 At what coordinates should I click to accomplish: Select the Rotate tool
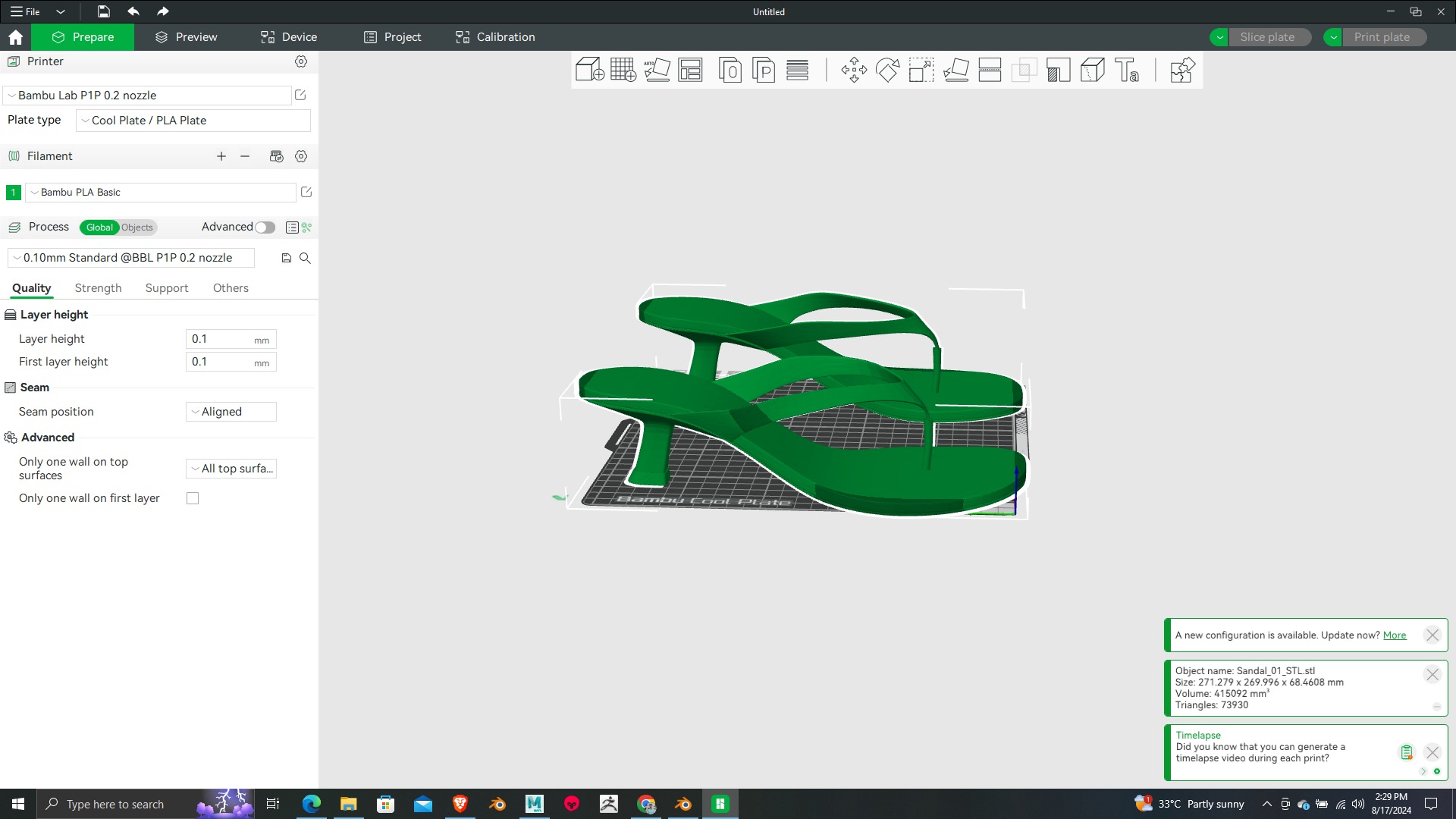(887, 70)
